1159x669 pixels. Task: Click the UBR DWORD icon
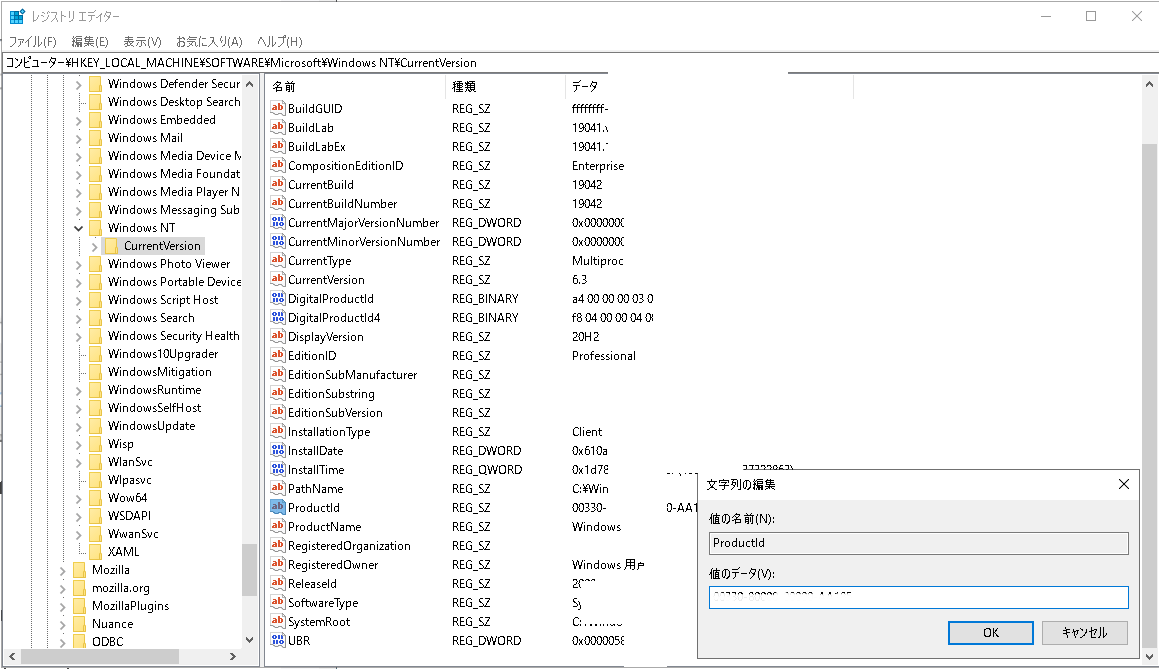pyautogui.click(x=277, y=641)
